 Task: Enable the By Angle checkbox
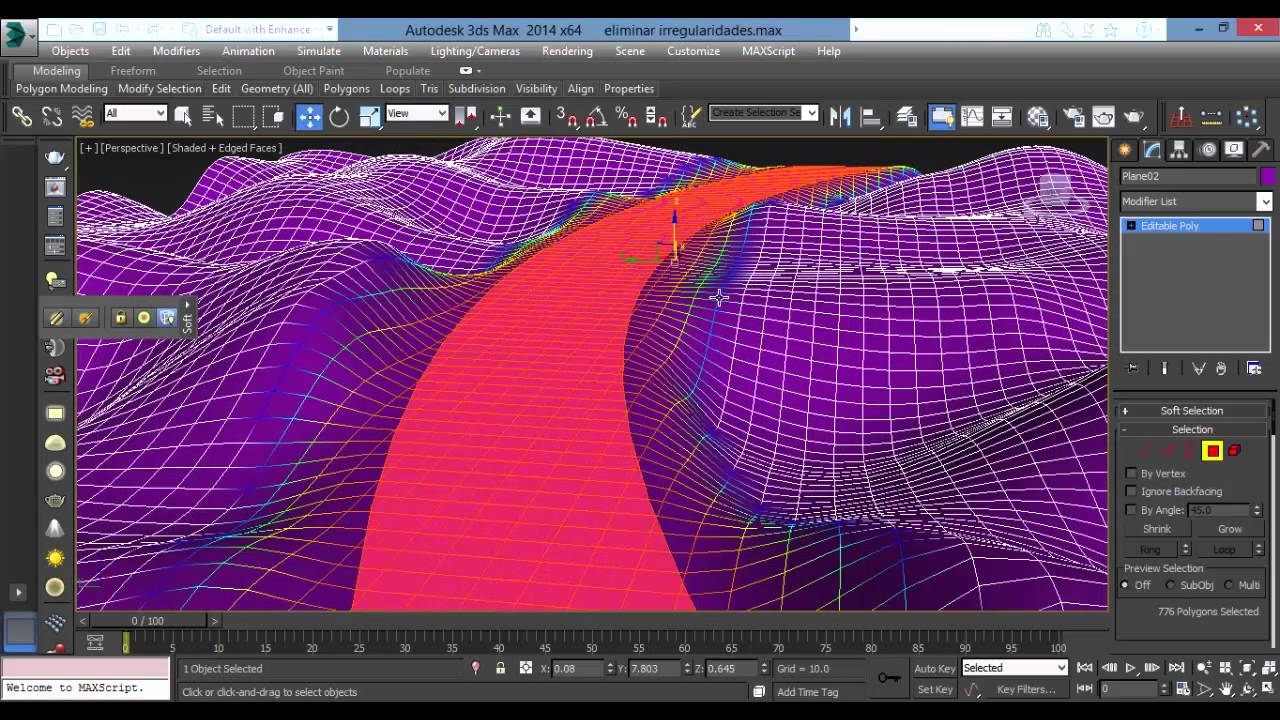point(1131,510)
